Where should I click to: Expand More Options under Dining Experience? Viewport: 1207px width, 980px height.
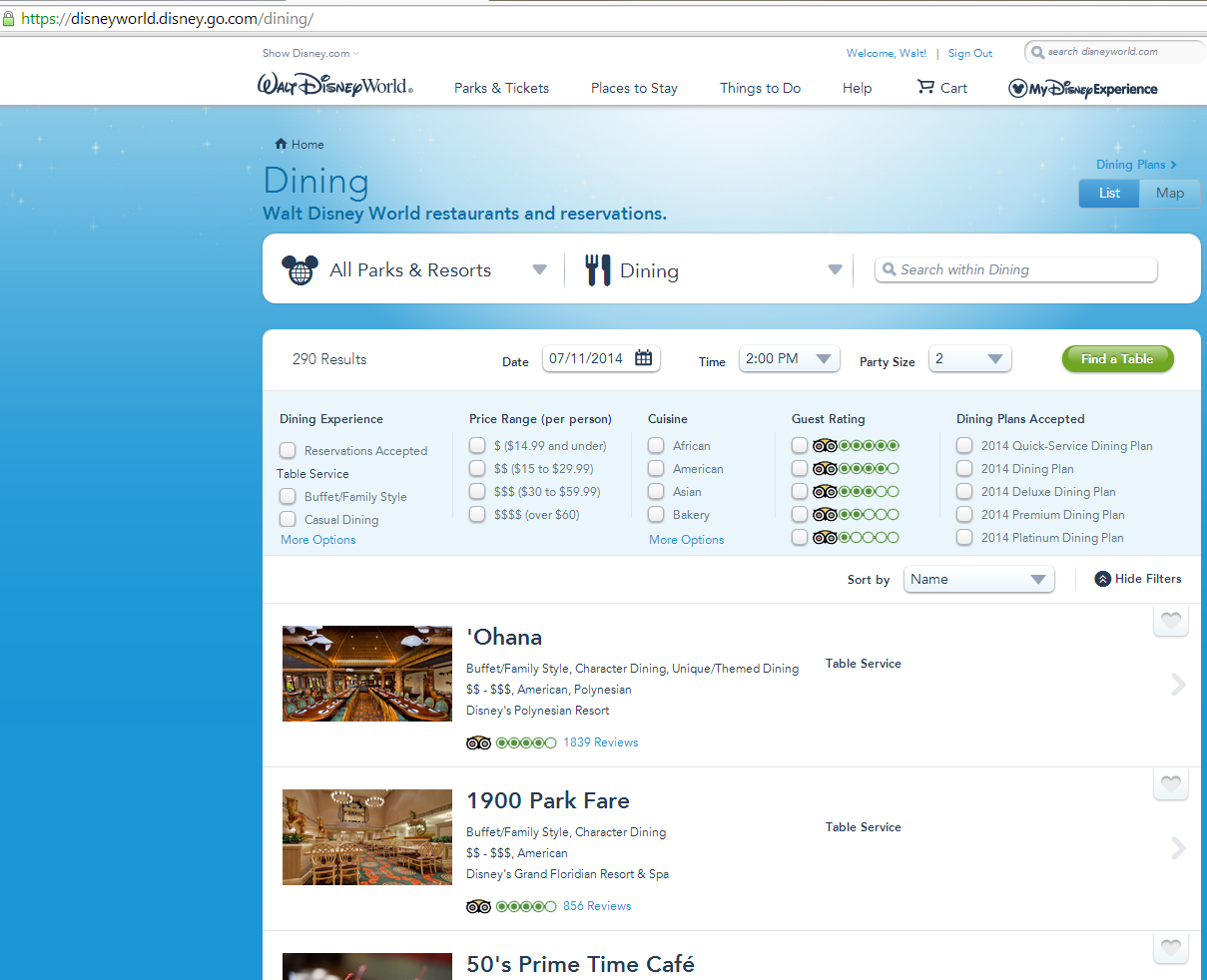click(318, 540)
